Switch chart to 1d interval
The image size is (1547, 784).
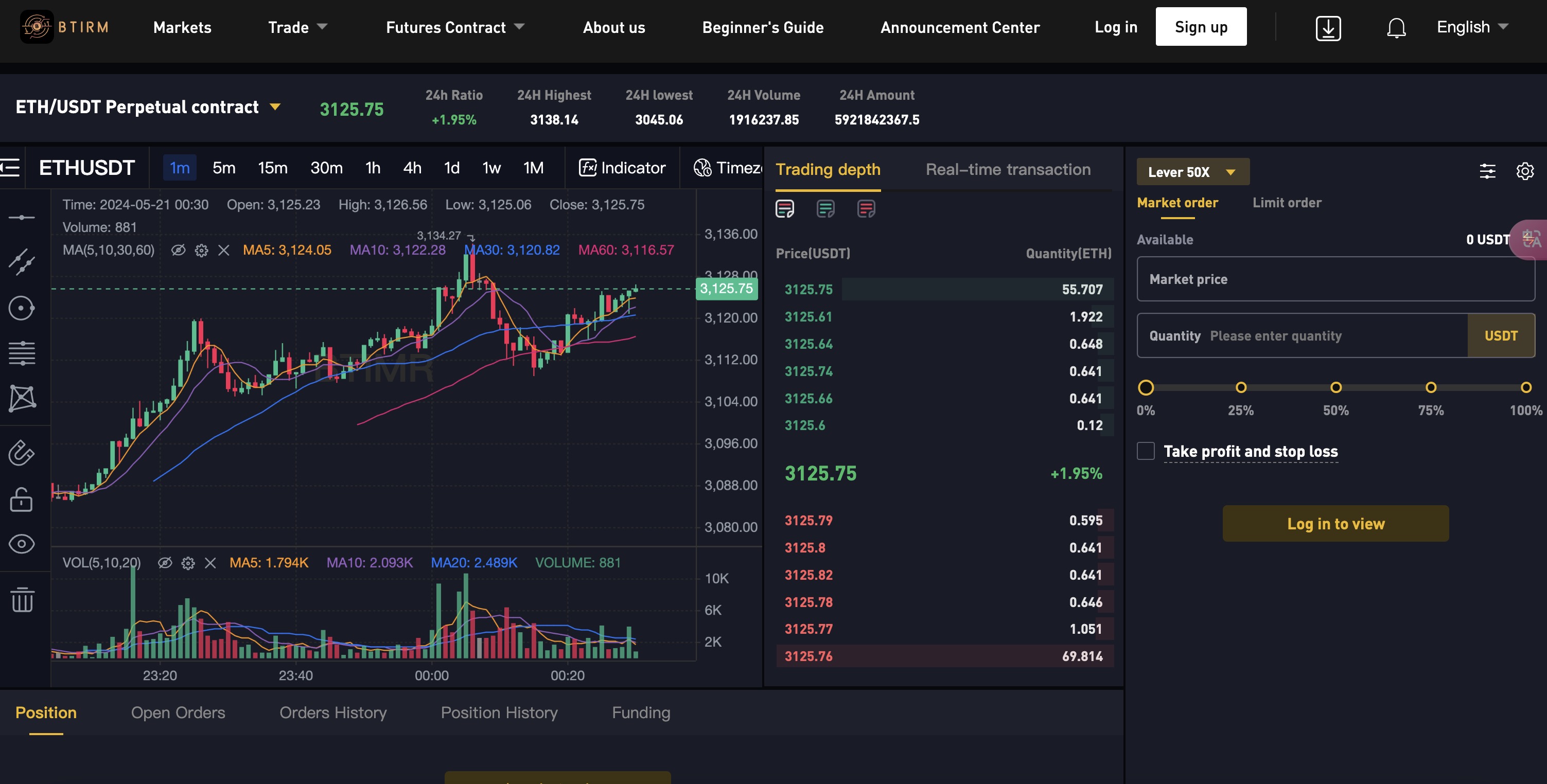(x=452, y=168)
